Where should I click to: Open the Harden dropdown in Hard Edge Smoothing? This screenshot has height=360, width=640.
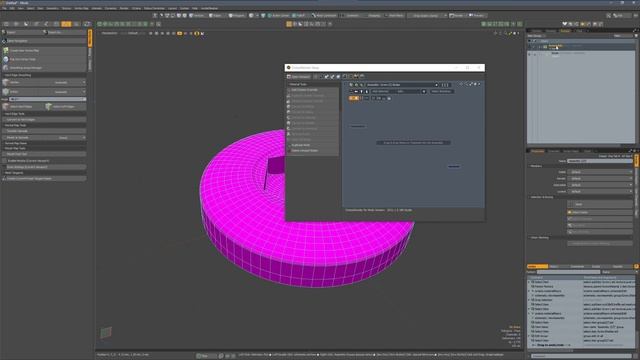(x=44, y=82)
